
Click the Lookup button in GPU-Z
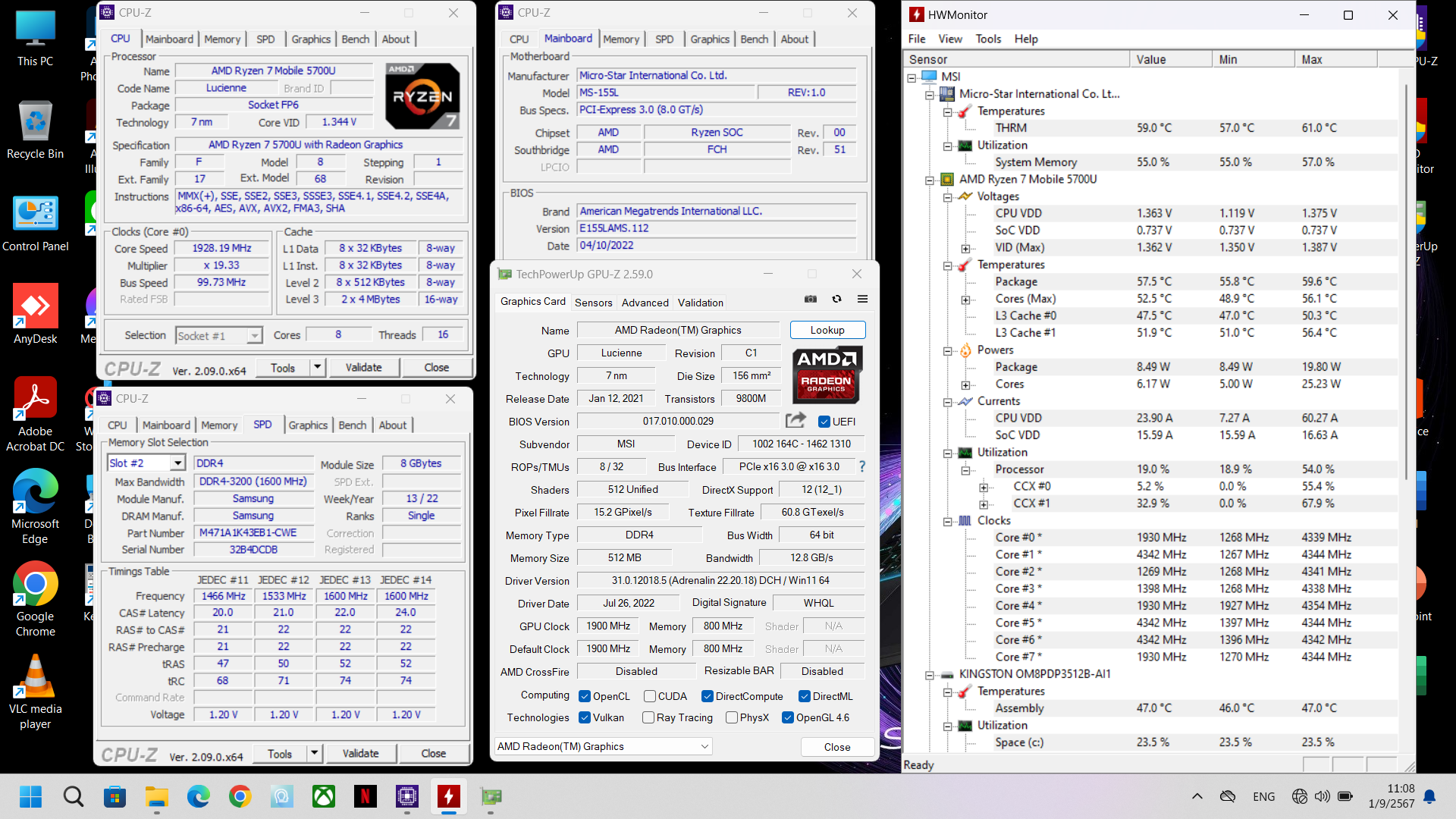827,330
